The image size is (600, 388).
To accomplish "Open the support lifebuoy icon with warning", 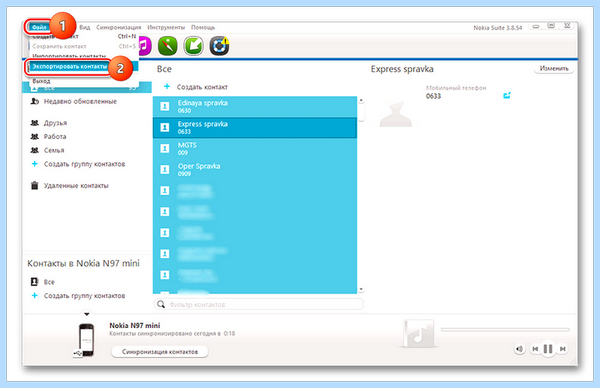I will pyautogui.click(x=219, y=46).
